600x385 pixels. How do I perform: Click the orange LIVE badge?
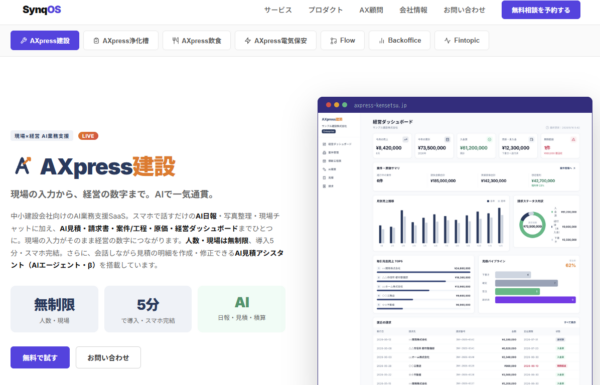88,136
